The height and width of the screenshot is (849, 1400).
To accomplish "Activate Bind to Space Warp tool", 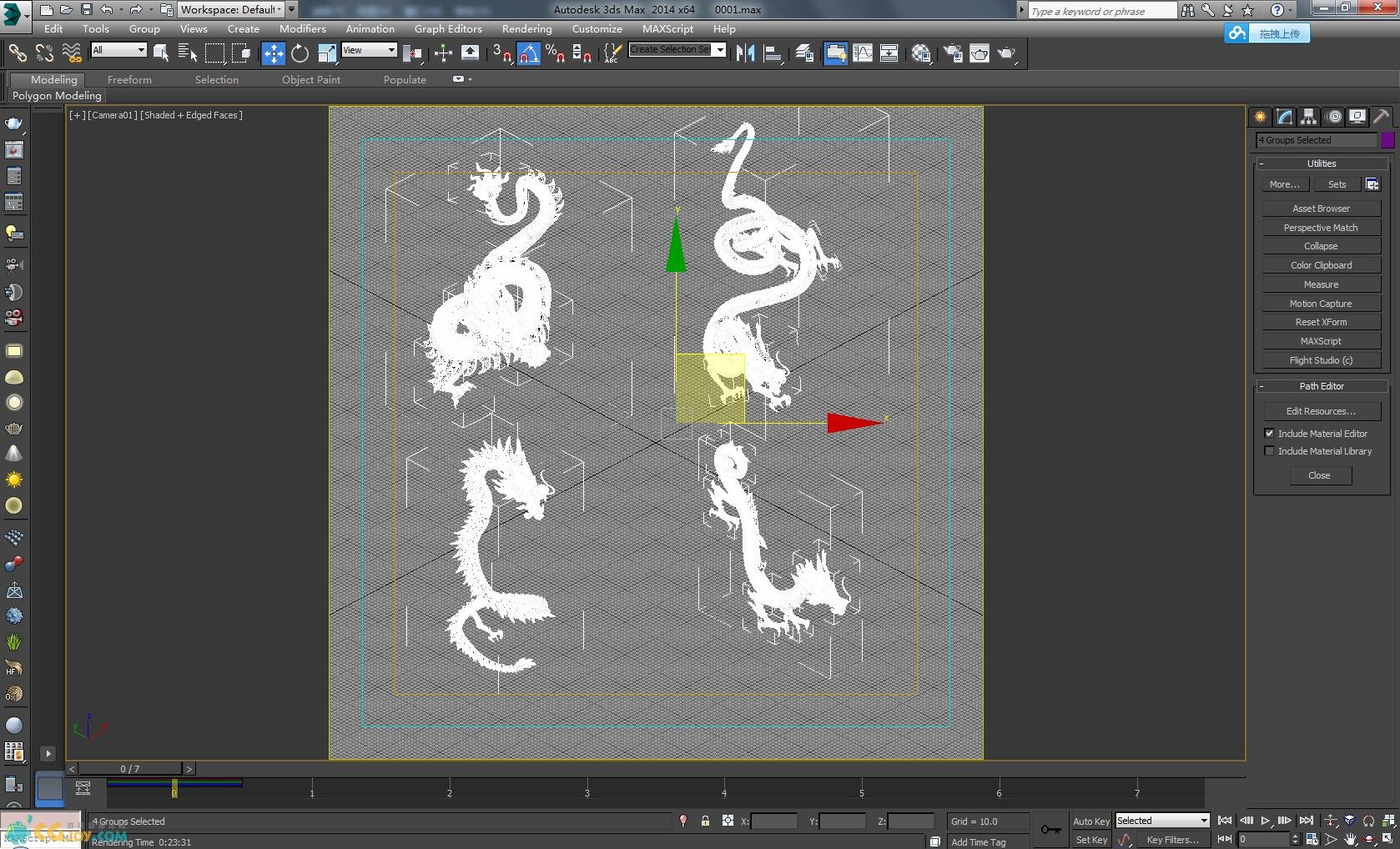I will point(72,53).
